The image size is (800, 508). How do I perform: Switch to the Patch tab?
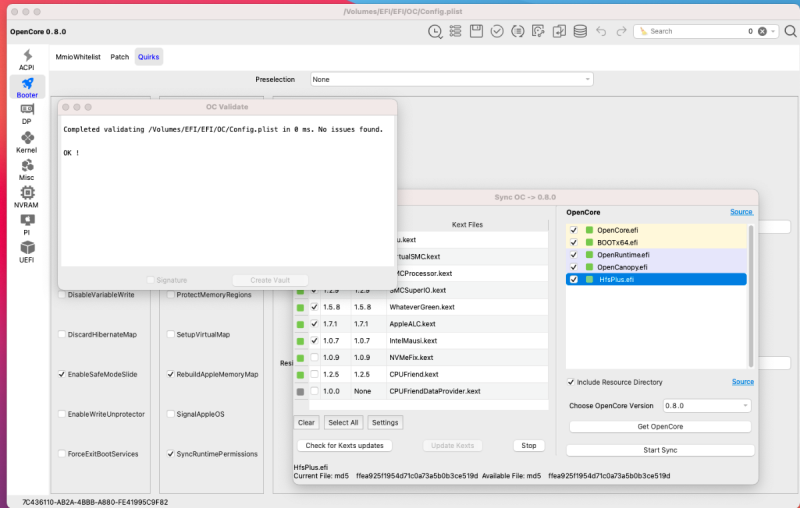click(x=119, y=57)
